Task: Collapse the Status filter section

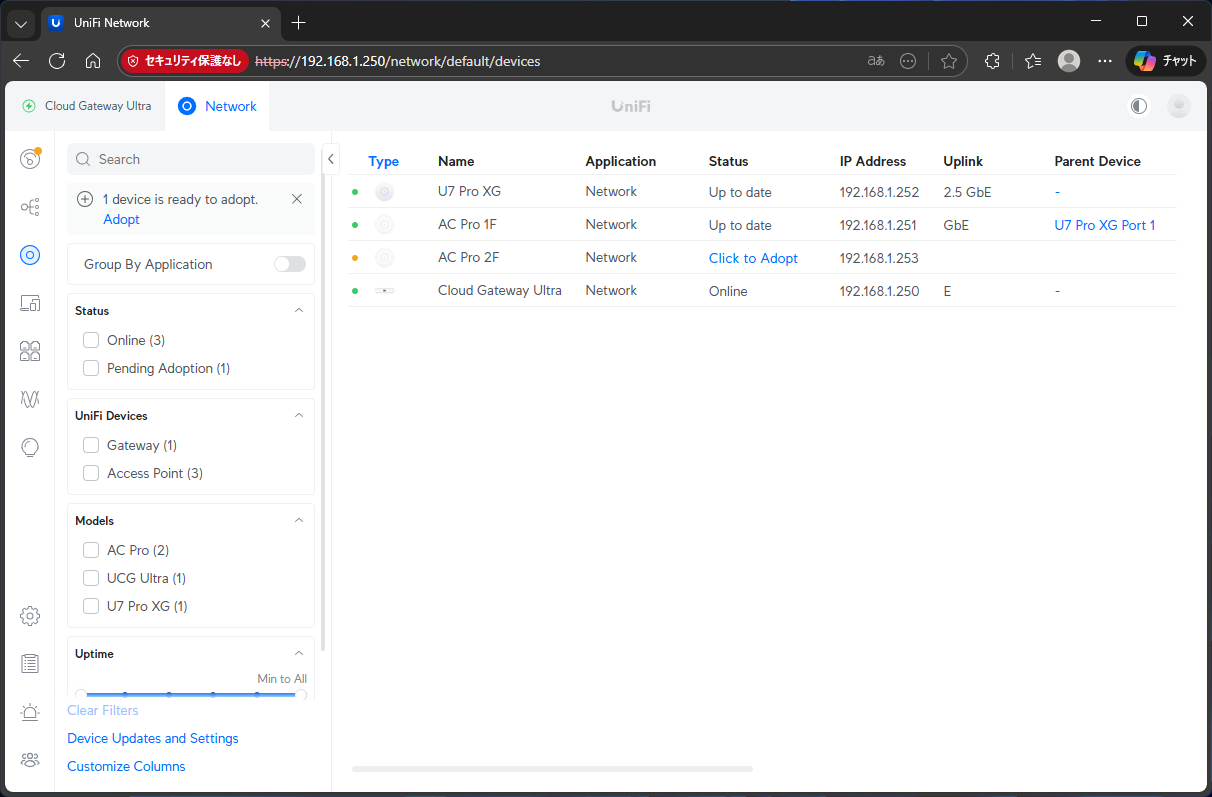Action: click(x=298, y=311)
